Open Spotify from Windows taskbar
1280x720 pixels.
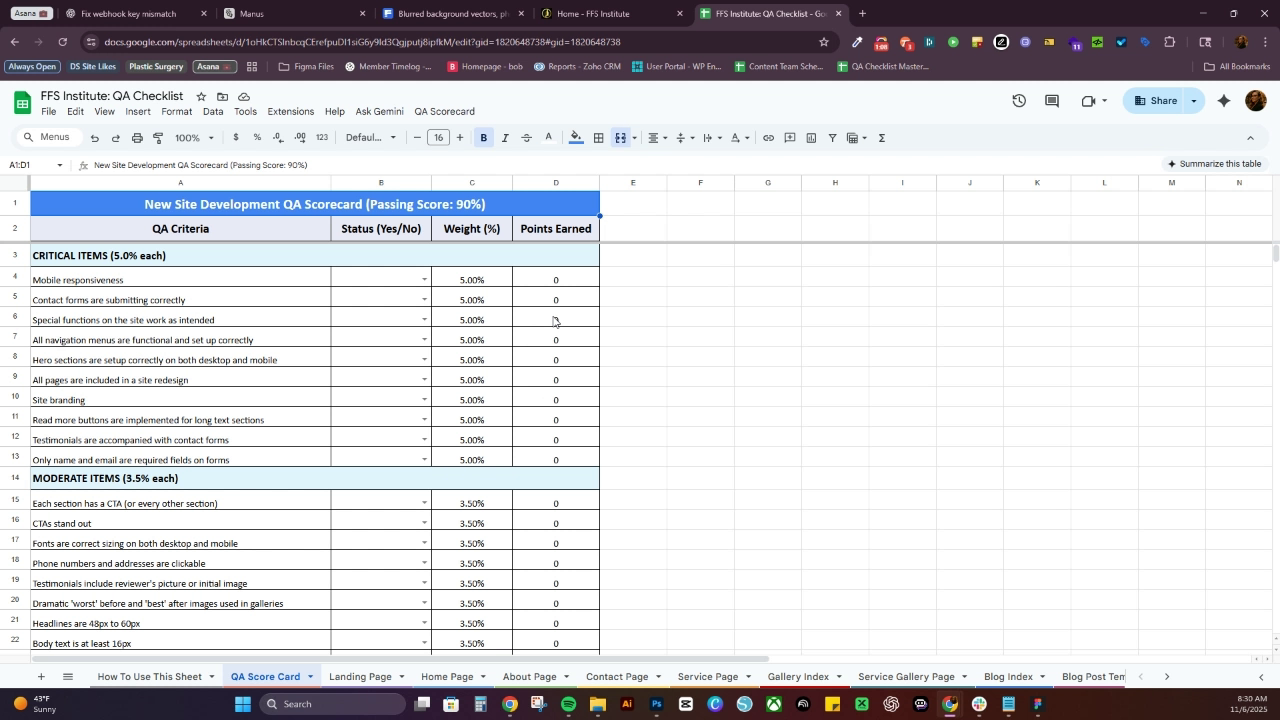[x=568, y=704]
